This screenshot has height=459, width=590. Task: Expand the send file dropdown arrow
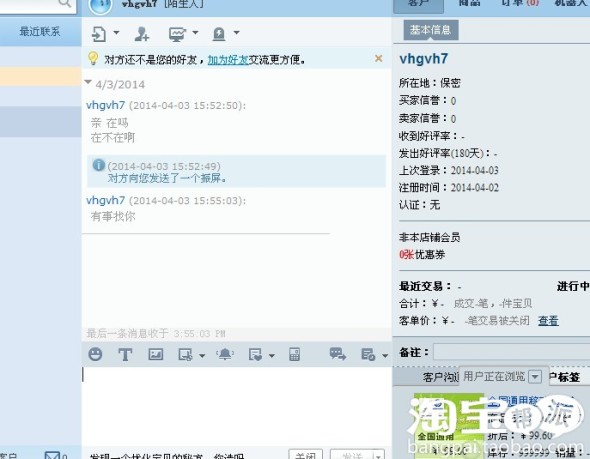[116, 33]
